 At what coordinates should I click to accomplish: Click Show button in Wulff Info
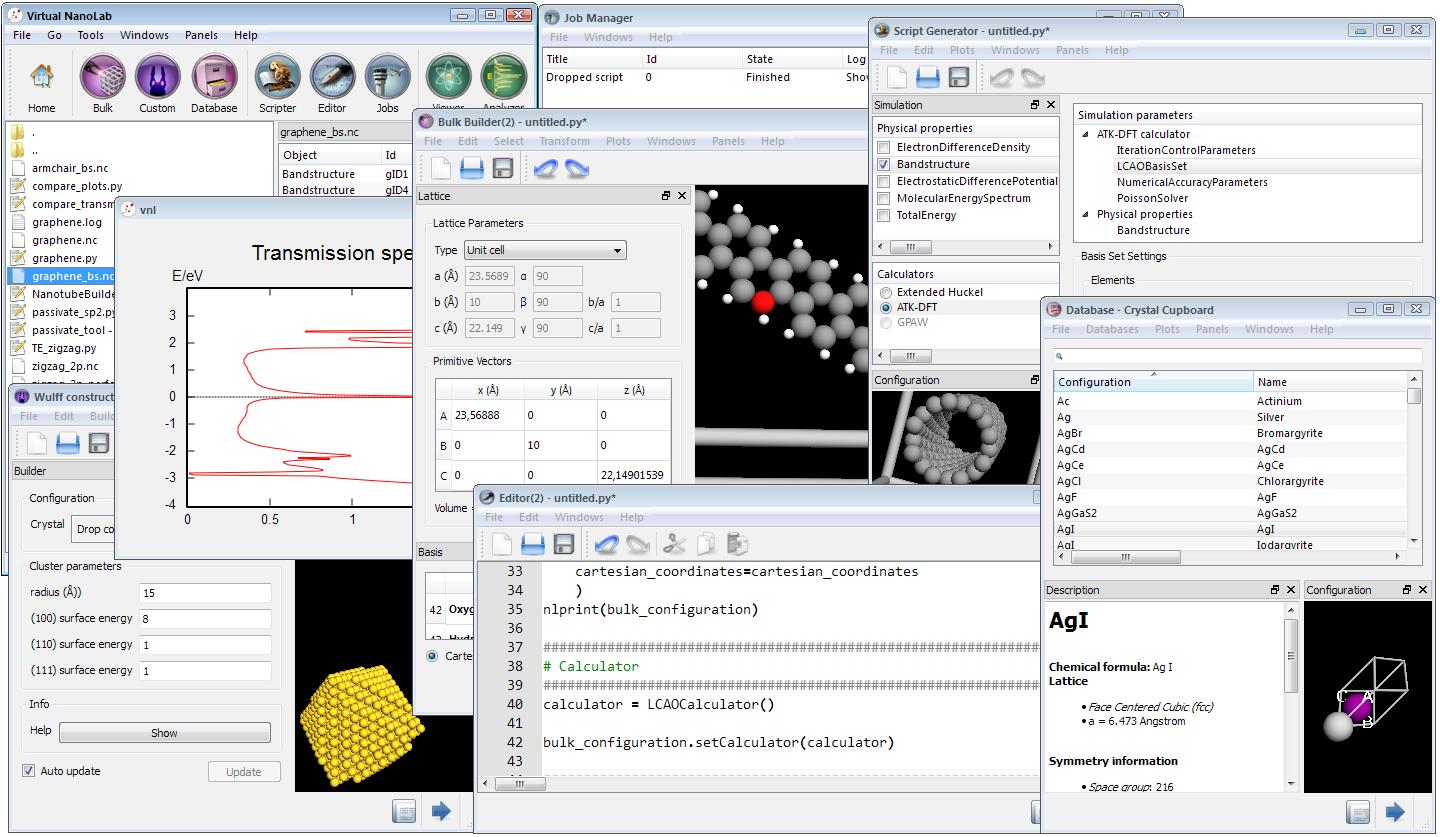[164, 733]
